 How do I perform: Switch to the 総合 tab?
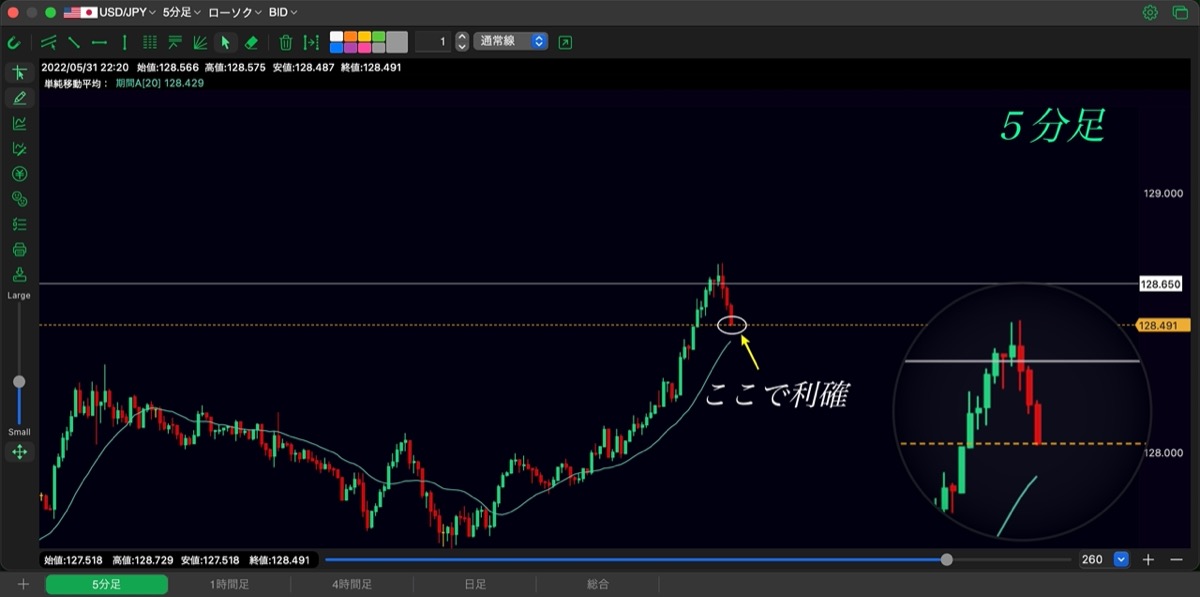598,584
